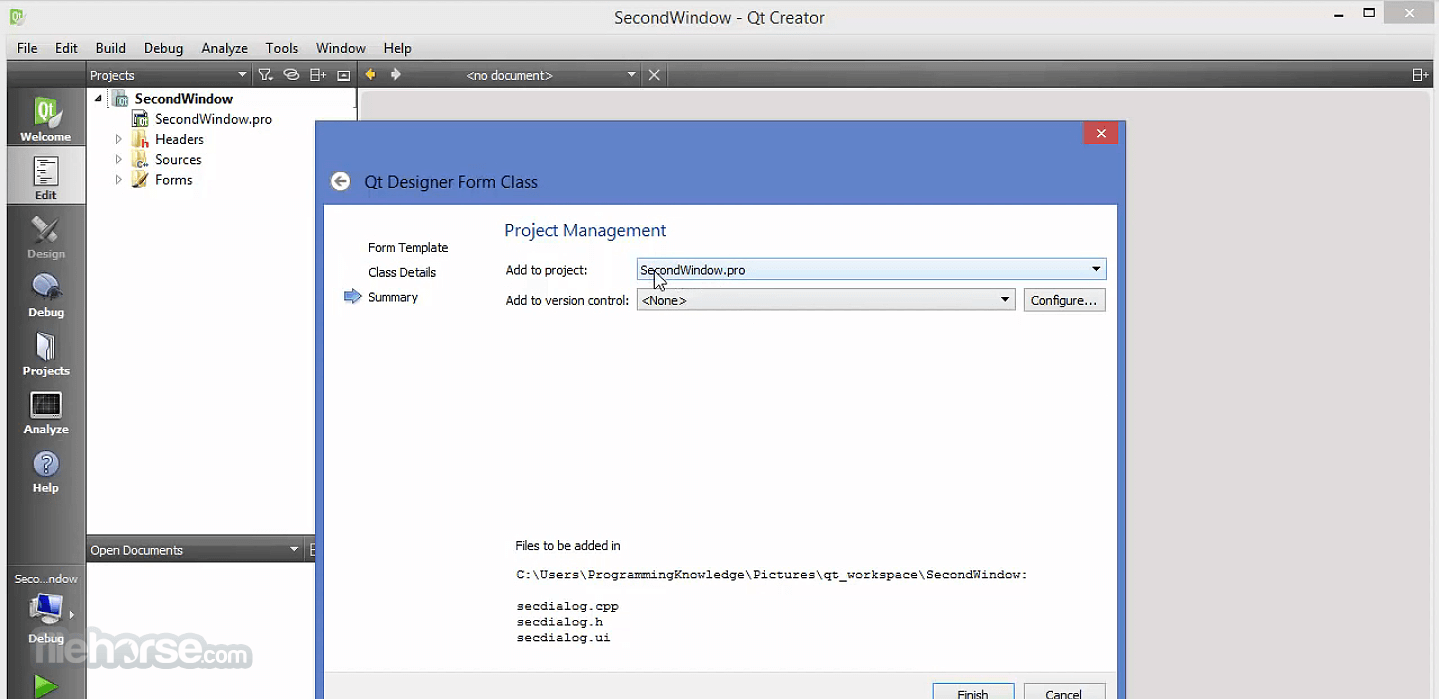Open the Projects view selector dropdown
Viewport: 1439px width, 699px height.
pyautogui.click(x=168, y=75)
